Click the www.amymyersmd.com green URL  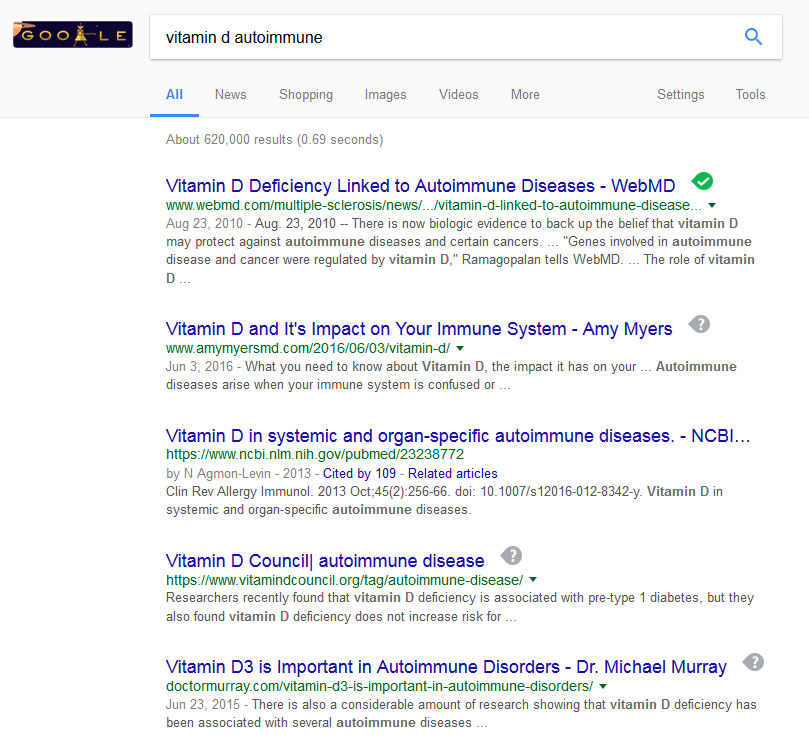(308, 348)
